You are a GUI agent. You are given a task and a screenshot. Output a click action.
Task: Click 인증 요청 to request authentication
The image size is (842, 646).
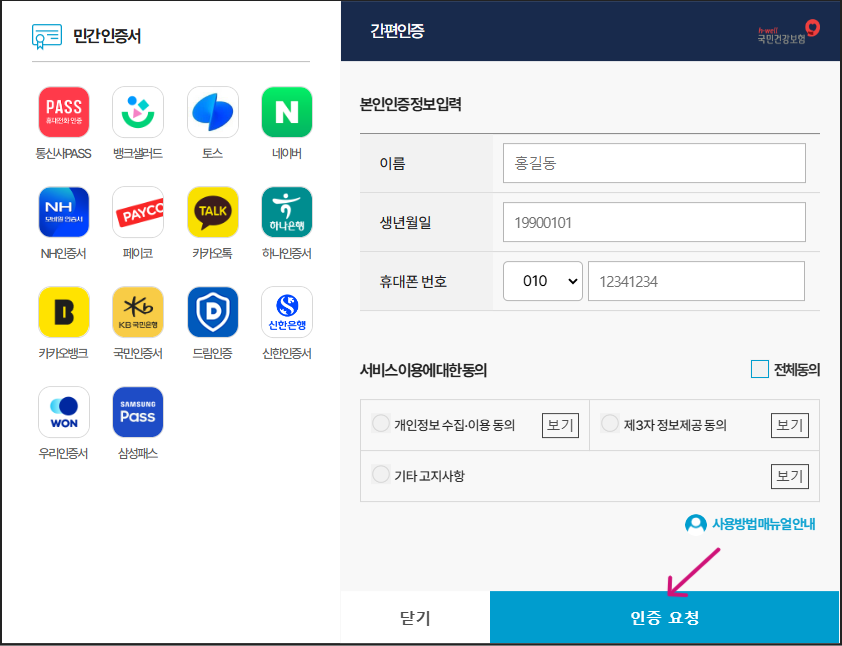point(665,617)
